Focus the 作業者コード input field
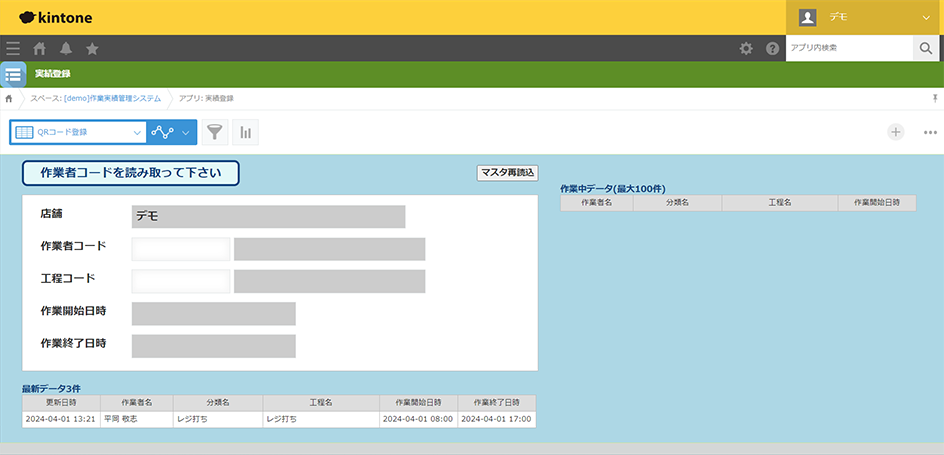The width and height of the screenshot is (944, 455). [181, 249]
